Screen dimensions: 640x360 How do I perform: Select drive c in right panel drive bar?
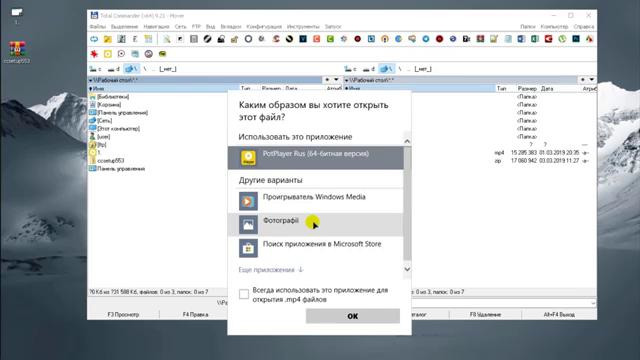coord(351,69)
